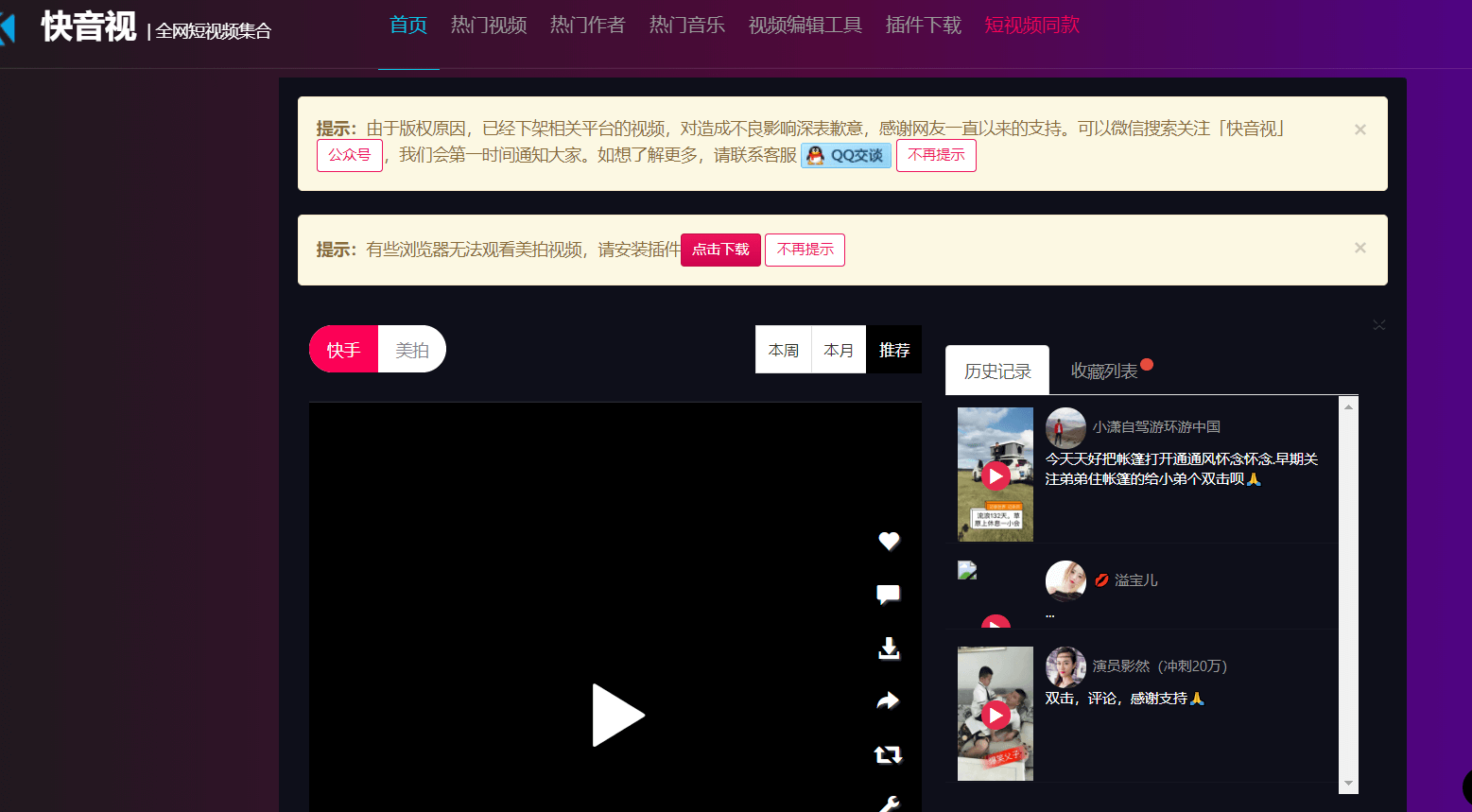The height and width of the screenshot is (812, 1472).
Task: Open 短视频同款 in the navigation bar
Action: (x=1032, y=26)
